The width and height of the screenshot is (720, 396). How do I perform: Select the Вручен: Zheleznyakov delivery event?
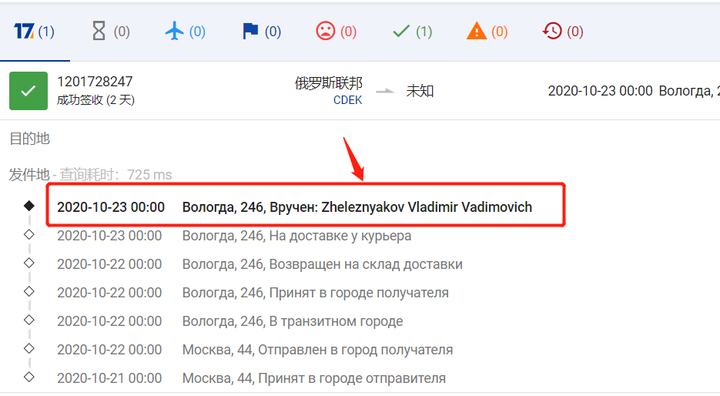click(294, 207)
